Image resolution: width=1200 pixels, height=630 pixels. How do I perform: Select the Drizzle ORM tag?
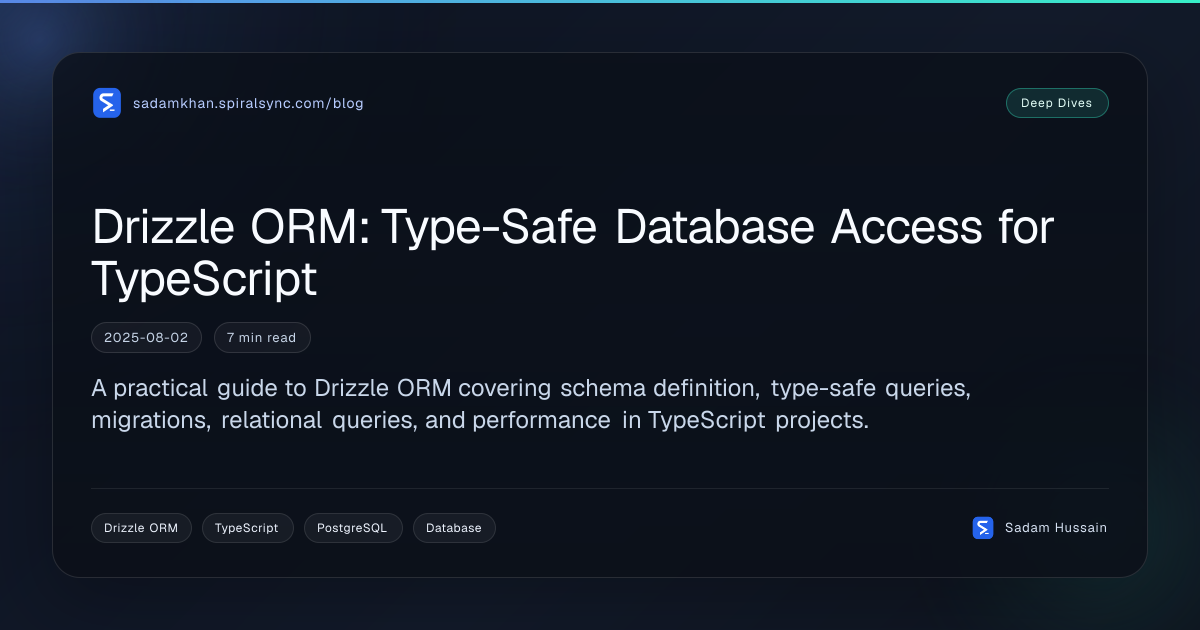coord(141,528)
